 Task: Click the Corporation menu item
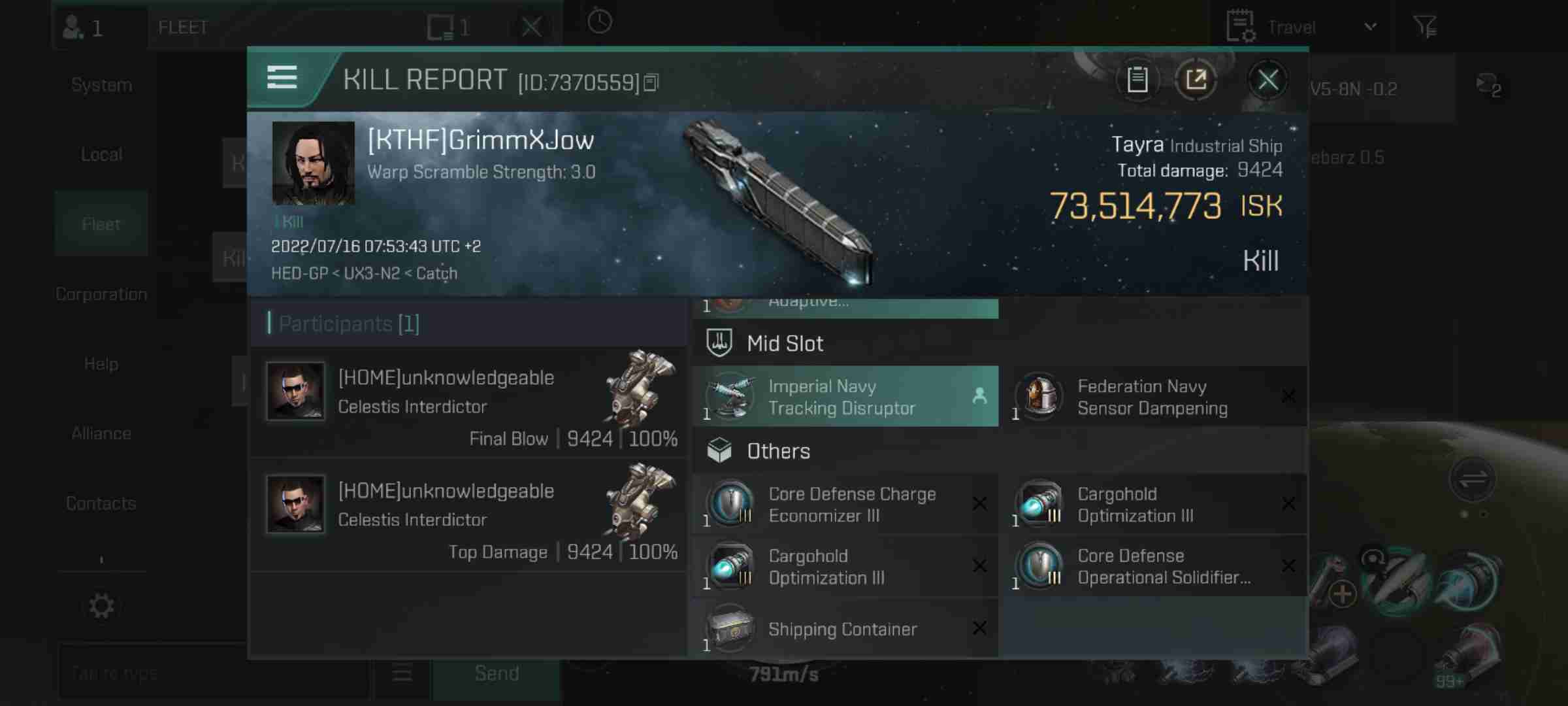(101, 293)
